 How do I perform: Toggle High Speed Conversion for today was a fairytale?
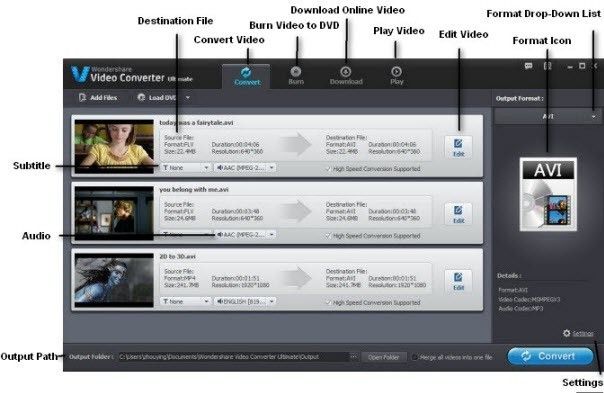coord(328,169)
